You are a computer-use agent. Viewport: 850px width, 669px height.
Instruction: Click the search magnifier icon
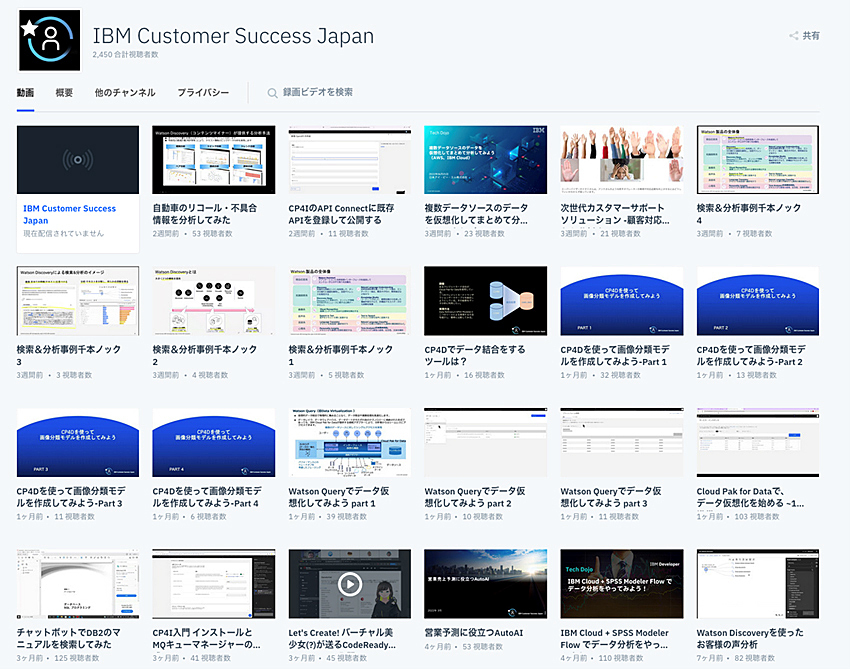272,93
